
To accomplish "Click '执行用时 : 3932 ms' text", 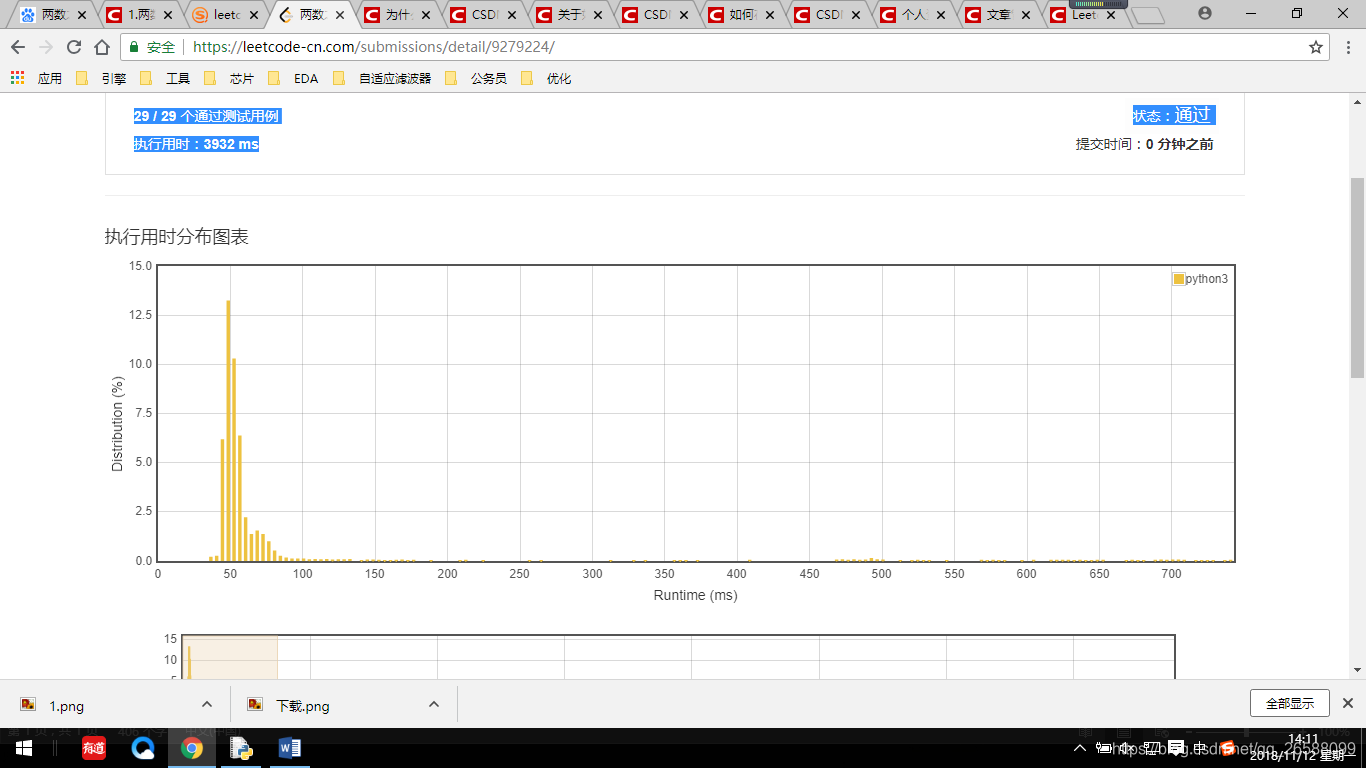I will tap(196, 144).
